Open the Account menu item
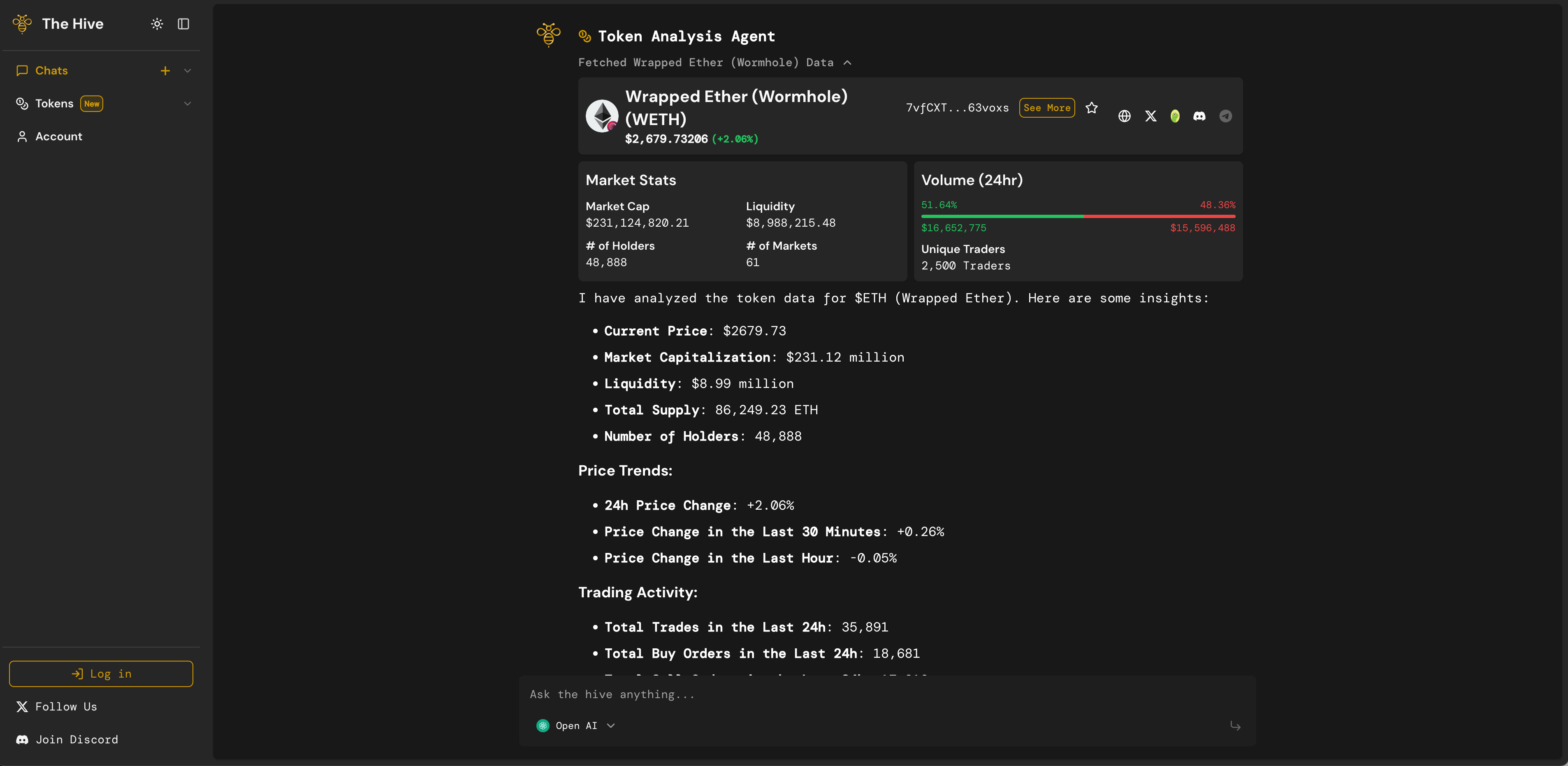 coord(58,137)
